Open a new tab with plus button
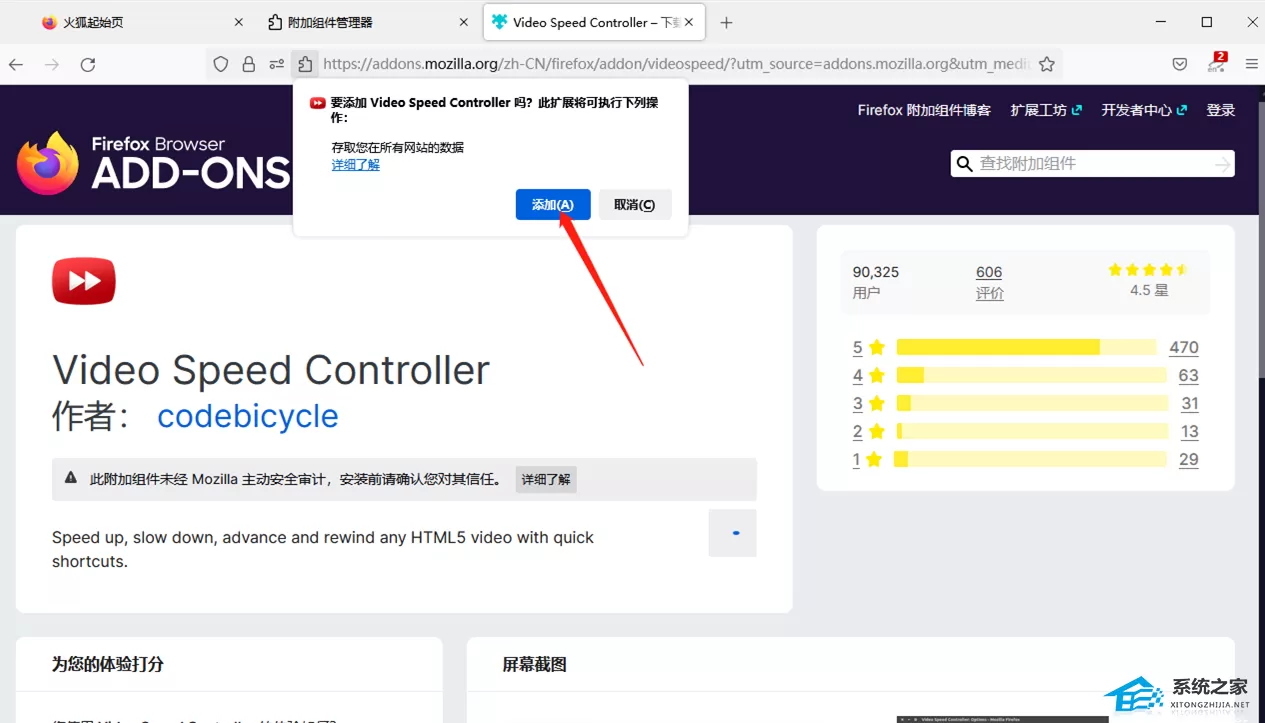Image resolution: width=1265 pixels, height=723 pixels. click(x=727, y=22)
